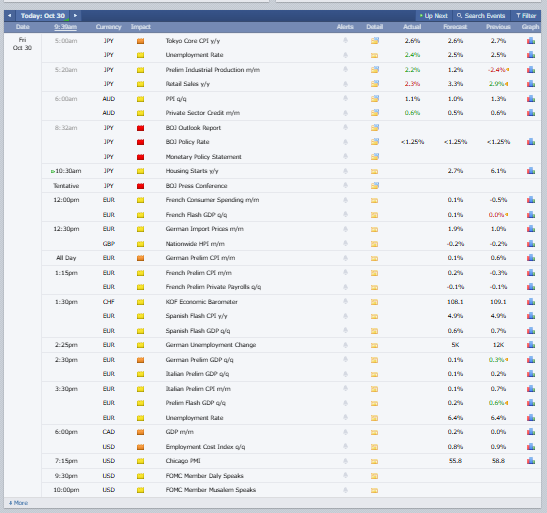Toggle alert bell for Chicago PMI
The width and height of the screenshot is (547, 513).
coord(345,461)
